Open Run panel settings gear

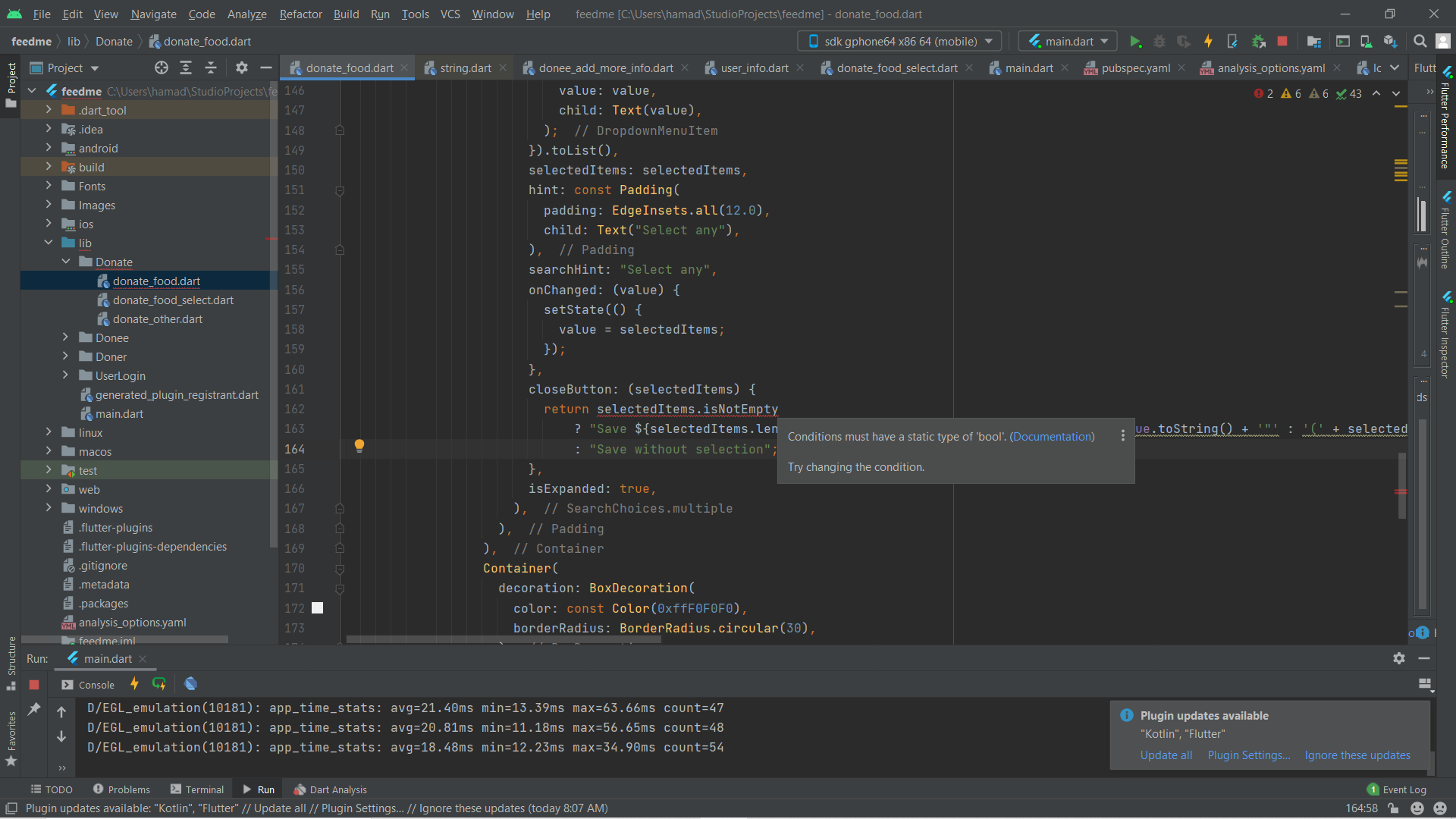point(1399,659)
